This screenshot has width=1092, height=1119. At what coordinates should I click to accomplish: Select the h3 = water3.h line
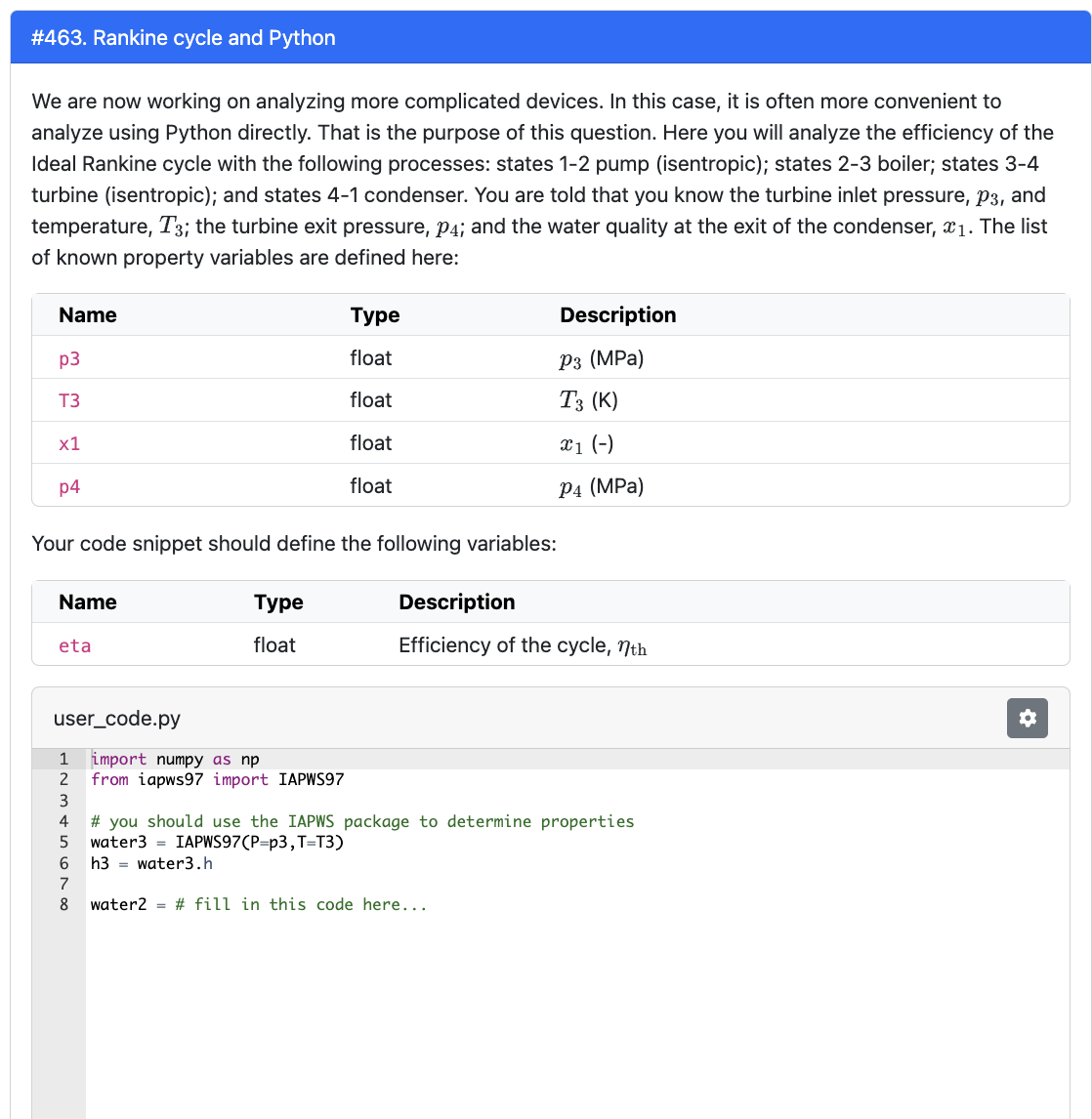(149, 862)
